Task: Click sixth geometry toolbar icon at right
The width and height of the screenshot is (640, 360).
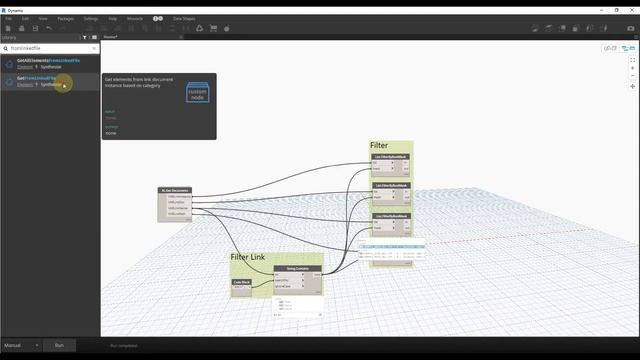Action: [603, 28]
